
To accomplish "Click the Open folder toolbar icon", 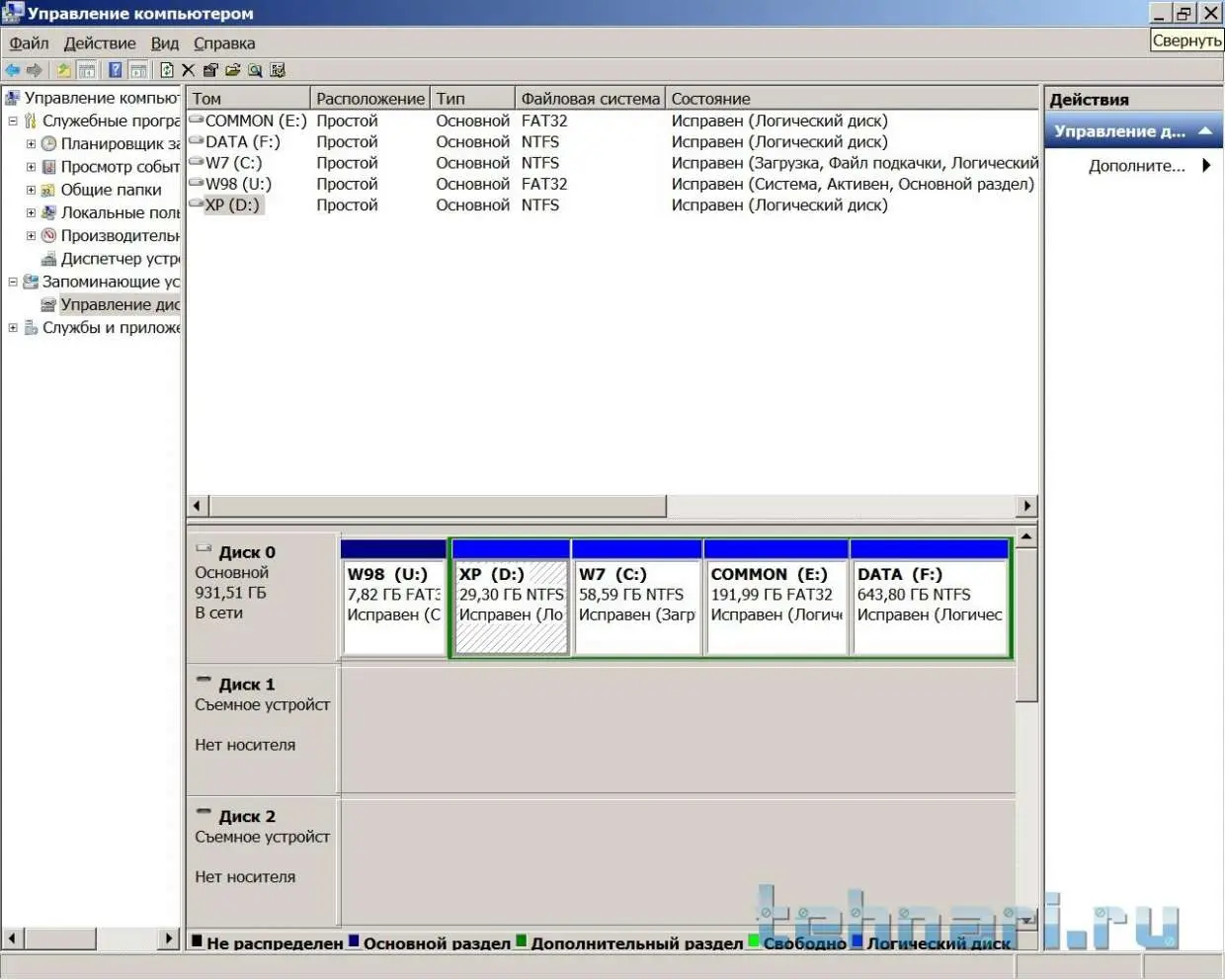I will point(233,70).
